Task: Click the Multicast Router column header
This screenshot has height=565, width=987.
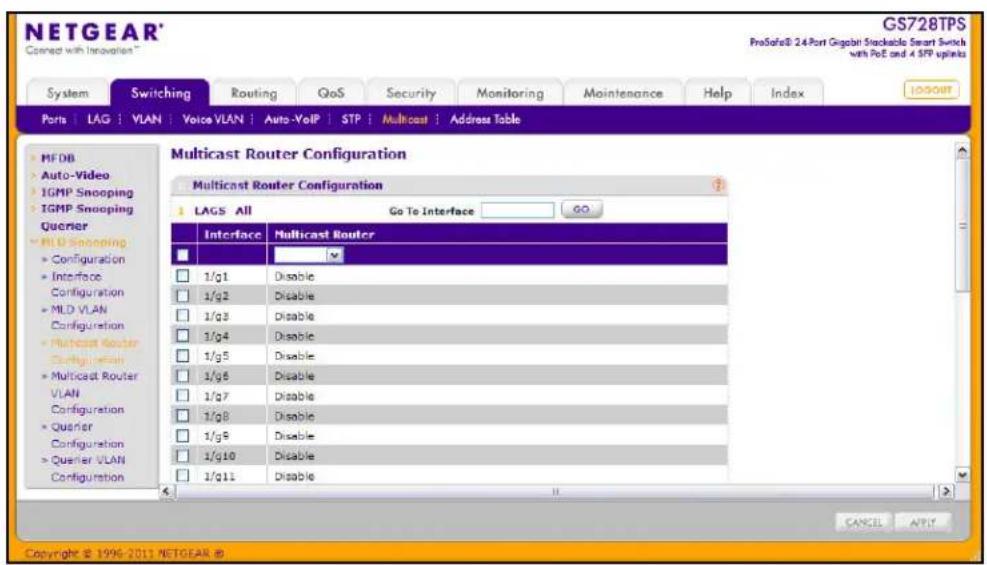Action: [x=324, y=235]
